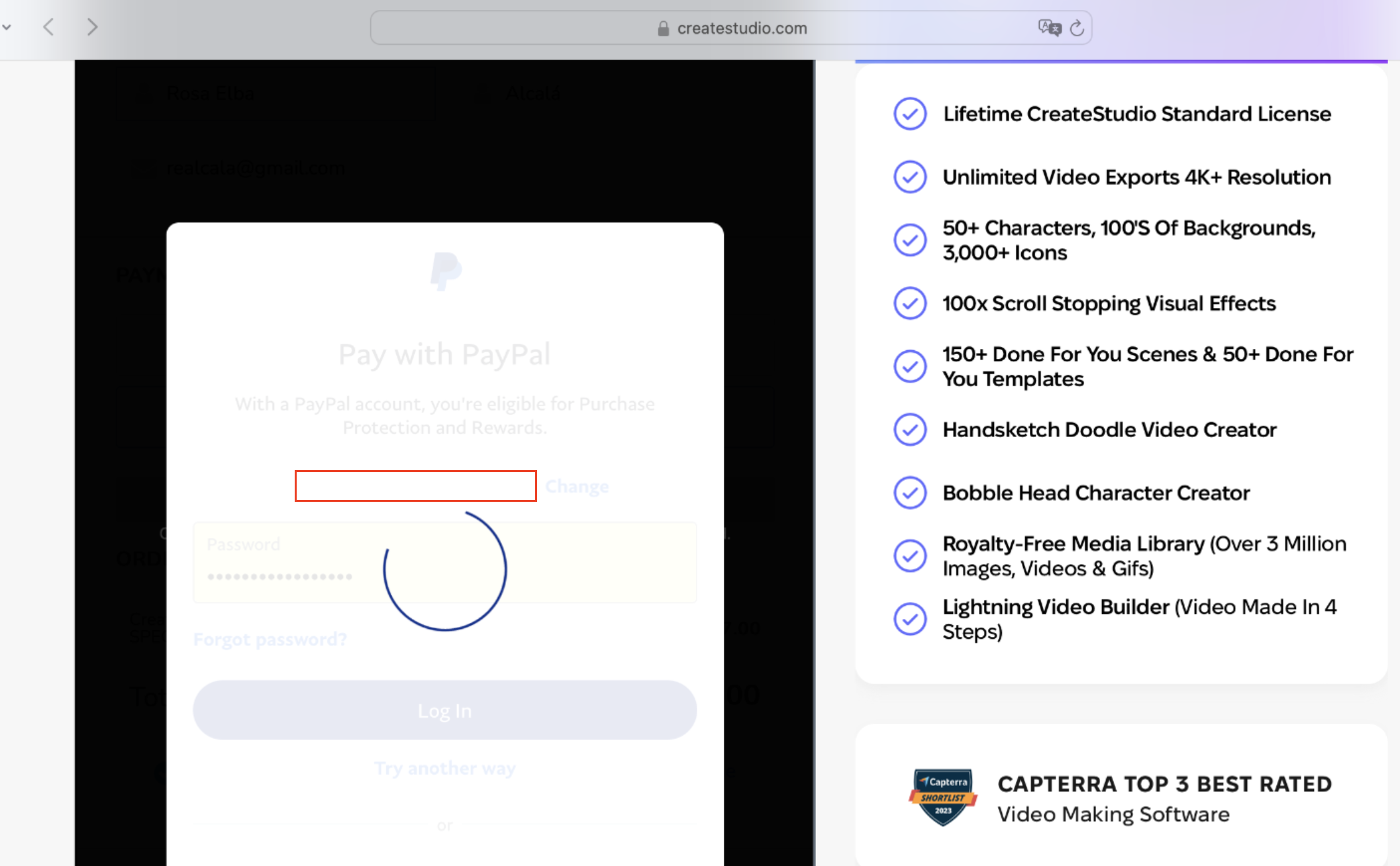Click the 'Lifetime CreateStudio Standard License' text
1400x866 pixels.
point(1136,114)
